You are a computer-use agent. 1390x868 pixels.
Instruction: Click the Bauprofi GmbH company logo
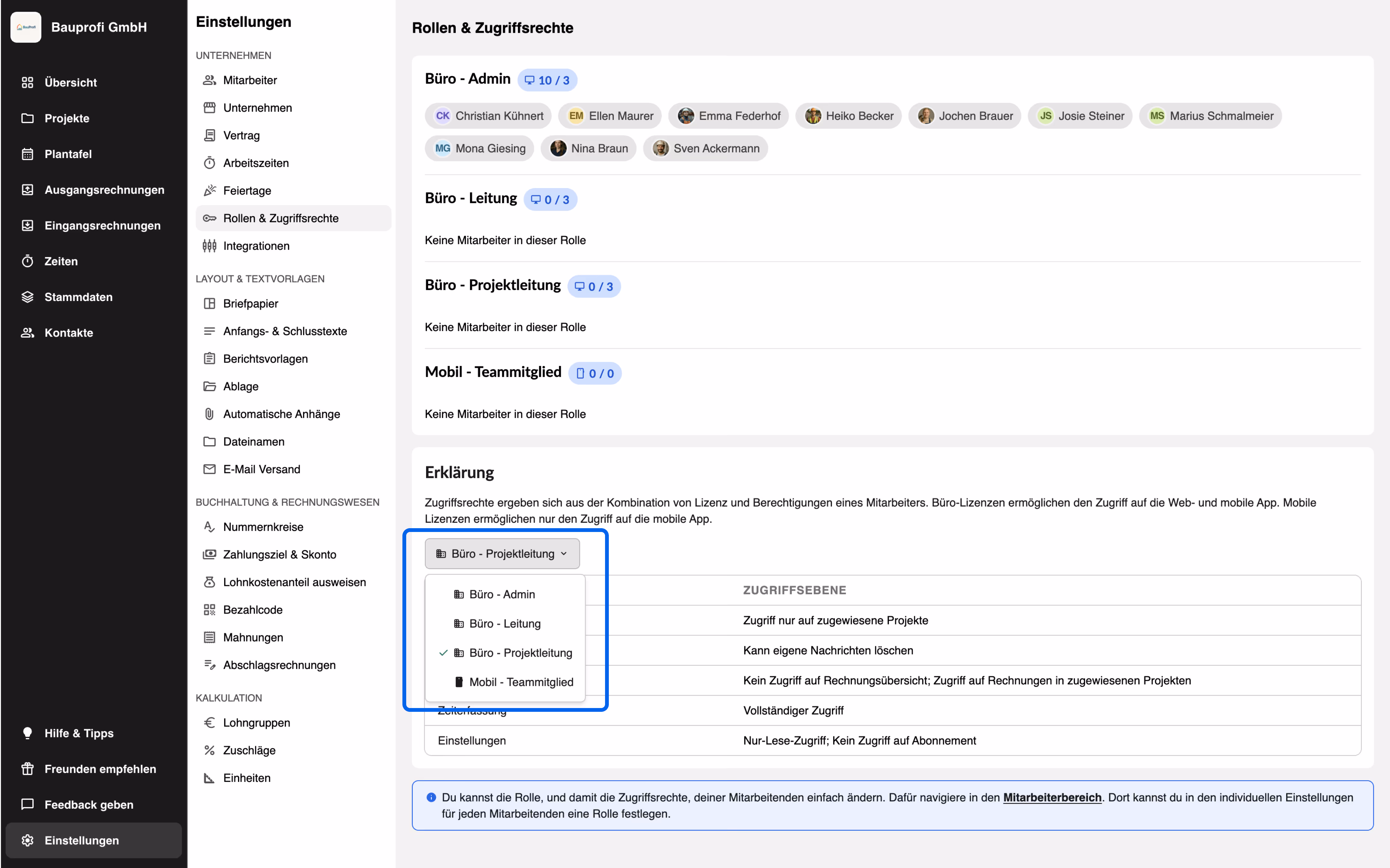pos(26,27)
